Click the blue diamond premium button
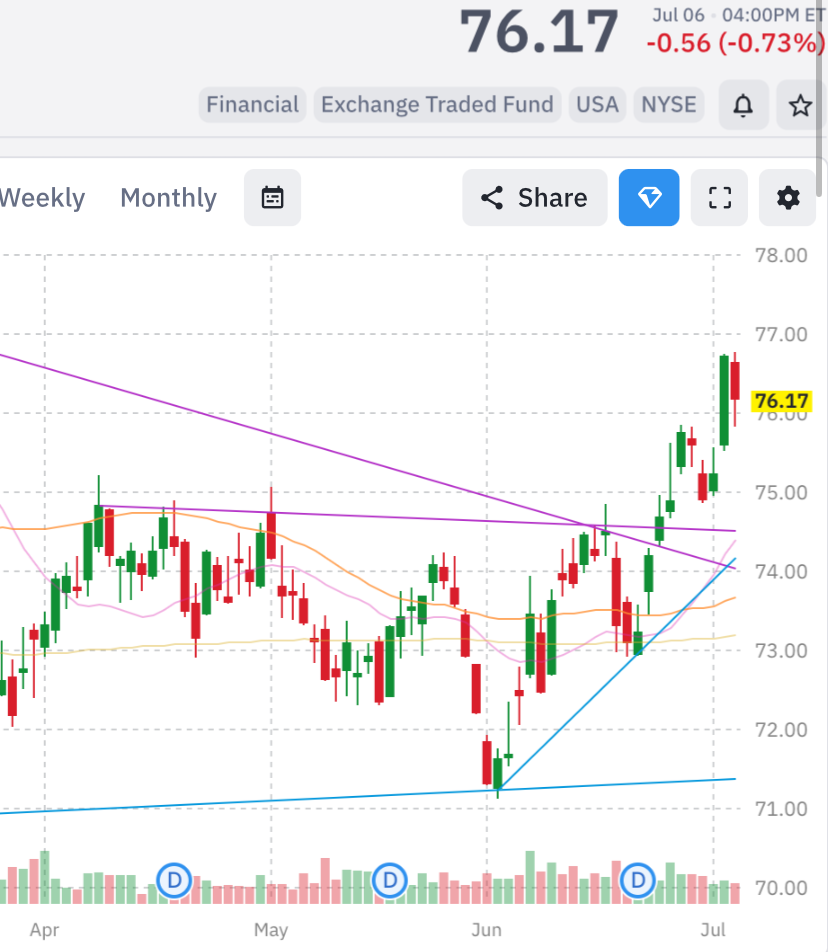This screenshot has width=828, height=952. click(649, 198)
